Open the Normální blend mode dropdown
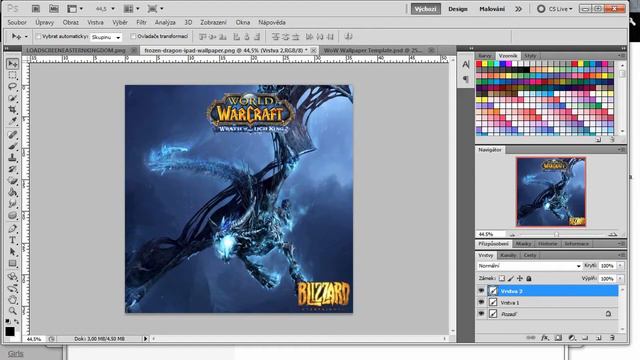Image resolution: width=640 pixels, height=360 pixels. 529,266
